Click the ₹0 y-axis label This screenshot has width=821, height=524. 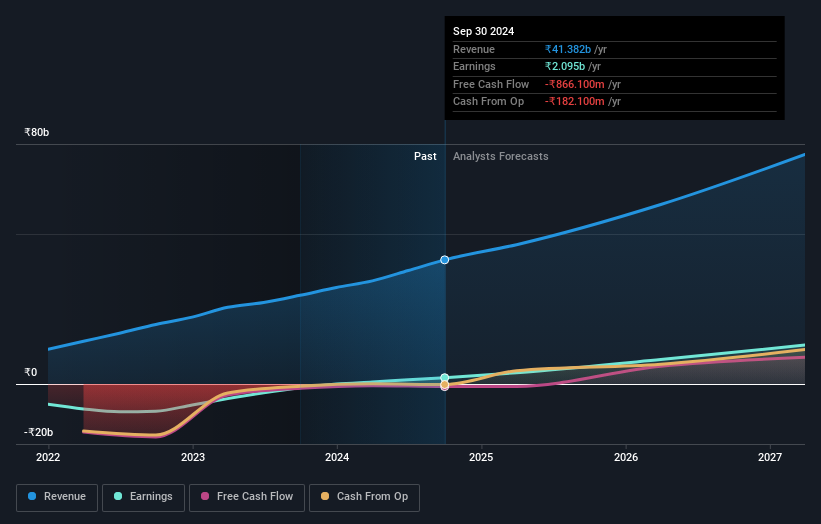point(30,372)
